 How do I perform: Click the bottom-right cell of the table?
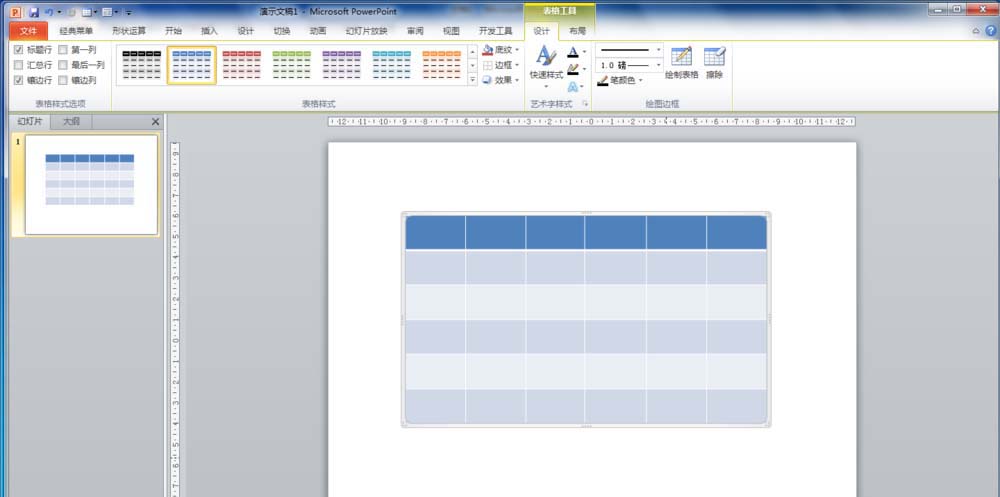point(737,406)
